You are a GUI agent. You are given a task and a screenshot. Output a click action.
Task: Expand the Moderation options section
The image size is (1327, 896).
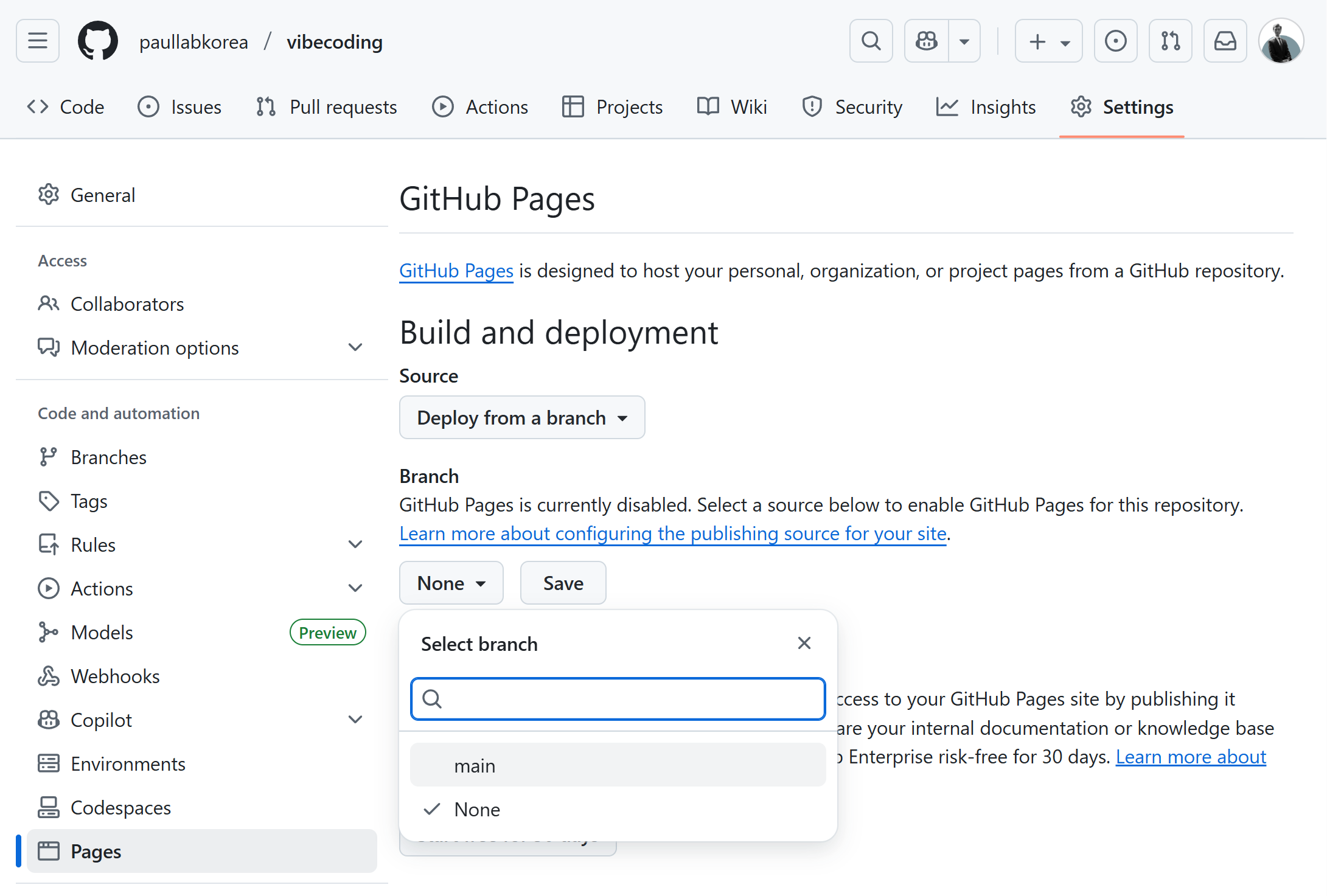pyautogui.click(x=355, y=347)
